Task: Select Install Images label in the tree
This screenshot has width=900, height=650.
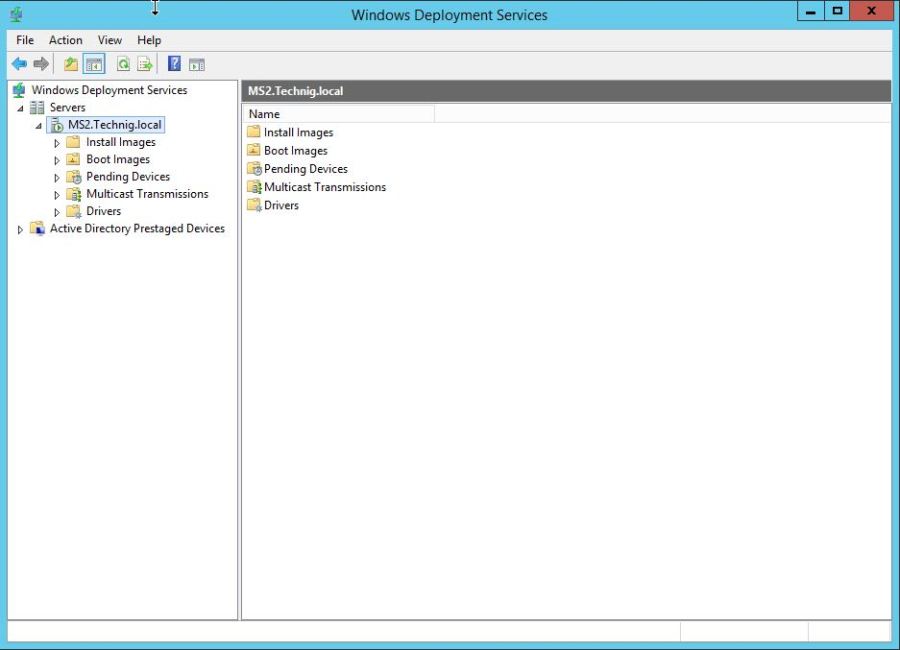Action: [121, 142]
